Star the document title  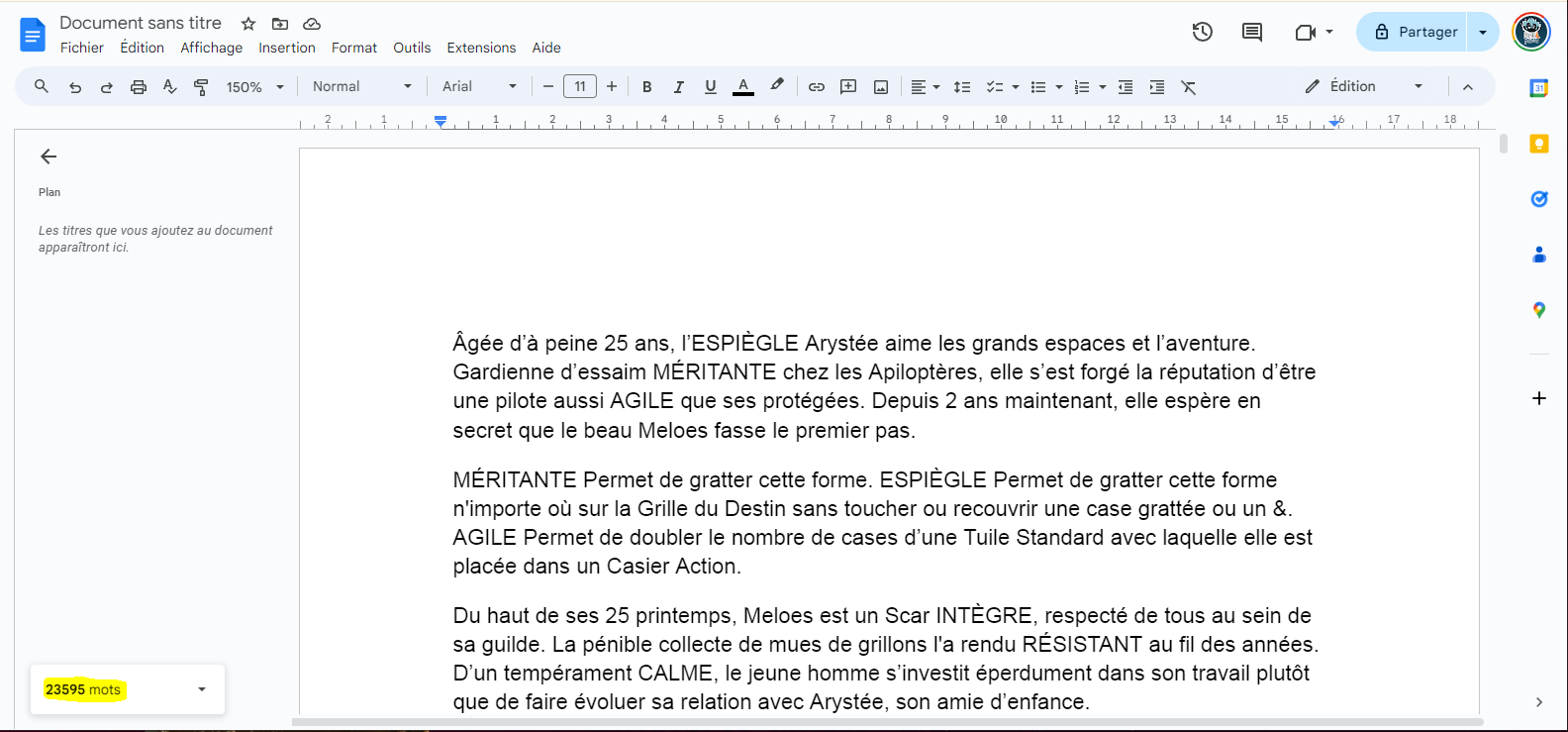[248, 24]
